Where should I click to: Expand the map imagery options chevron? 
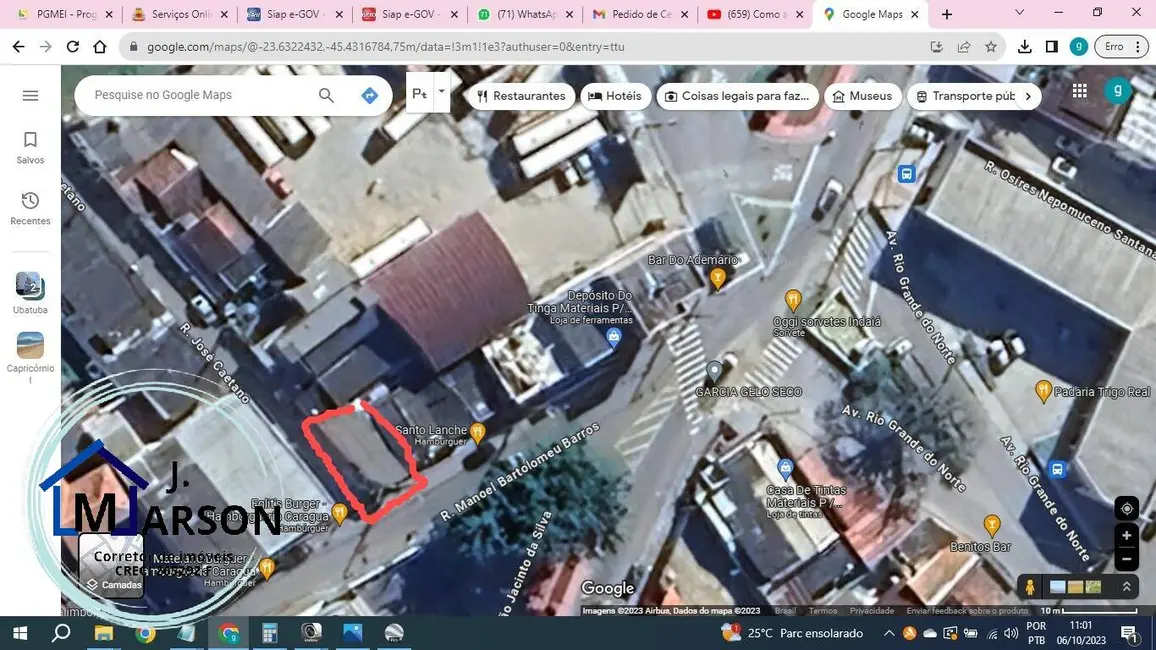1126,587
